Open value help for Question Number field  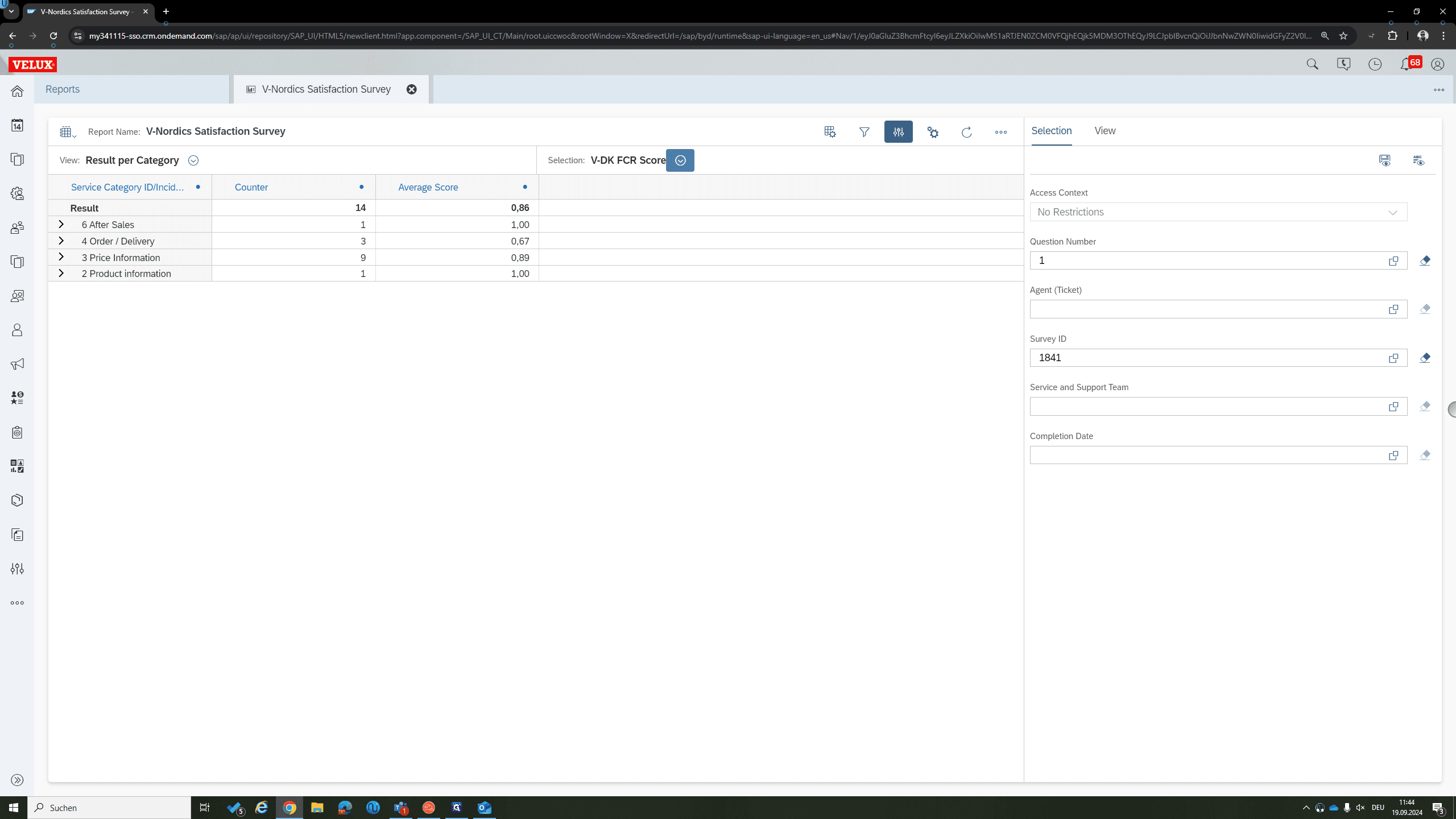pyautogui.click(x=1393, y=260)
